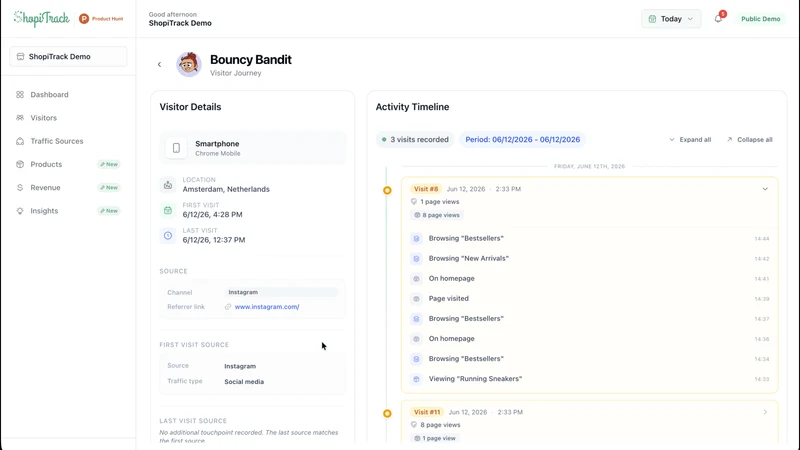The height and width of the screenshot is (450, 800).
Task: Click the store icon in ShopiTrack Demo selector
Action: click(20, 57)
